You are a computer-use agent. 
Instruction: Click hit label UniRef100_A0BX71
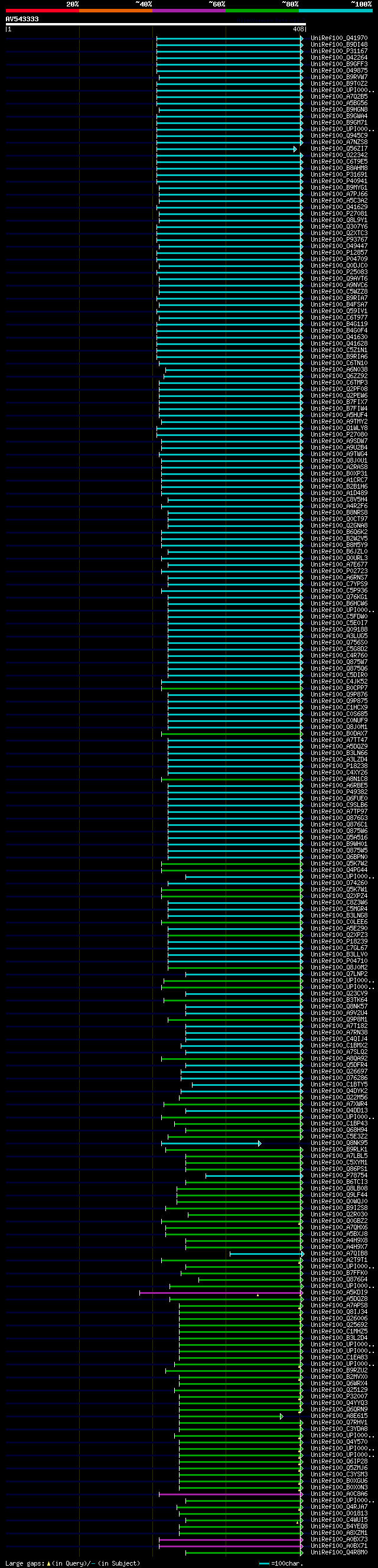coord(339,1546)
